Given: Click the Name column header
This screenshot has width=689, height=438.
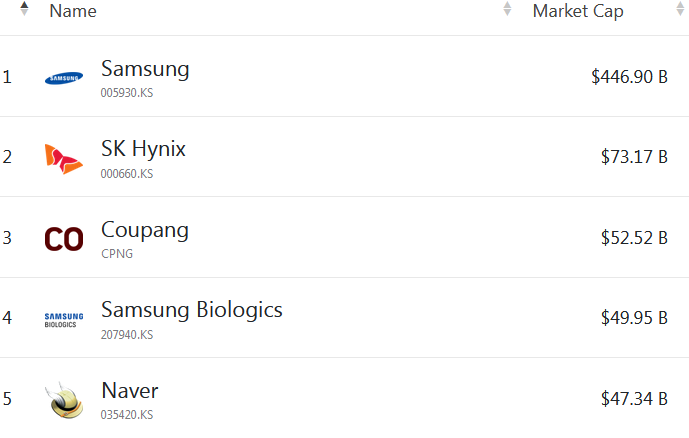Looking at the screenshot, I should point(73,11).
